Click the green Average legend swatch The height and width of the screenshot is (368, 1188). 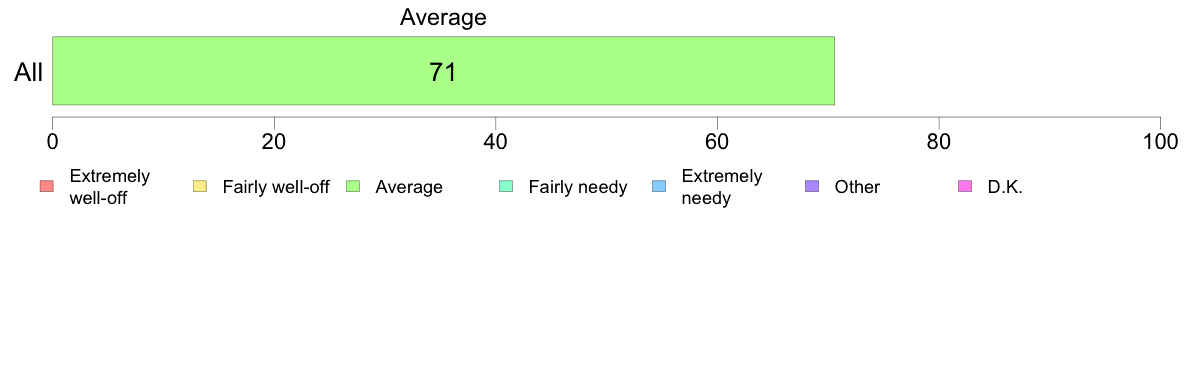(x=352, y=187)
